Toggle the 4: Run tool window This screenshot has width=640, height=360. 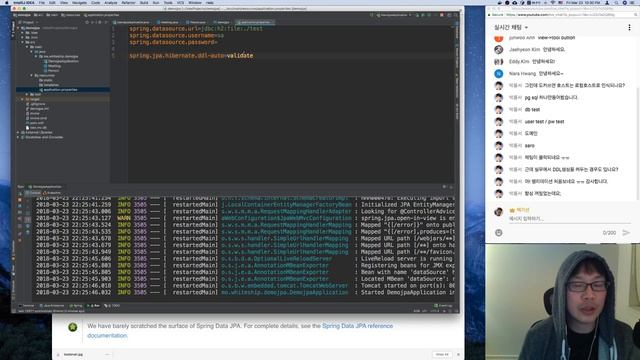pos(93,305)
